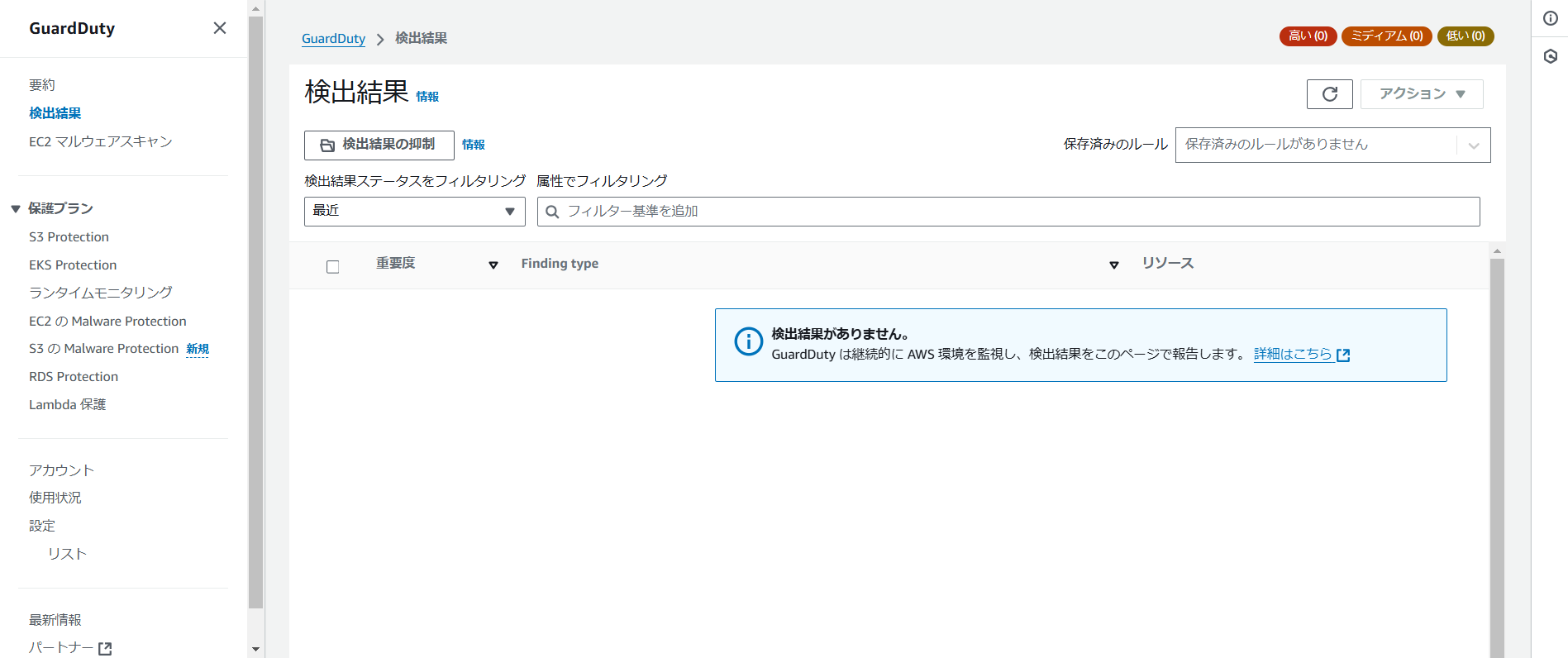The height and width of the screenshot is (658, 1568).
Task: Open EC2 マルウェアスキャン page
Action: [x=101, y=141]
